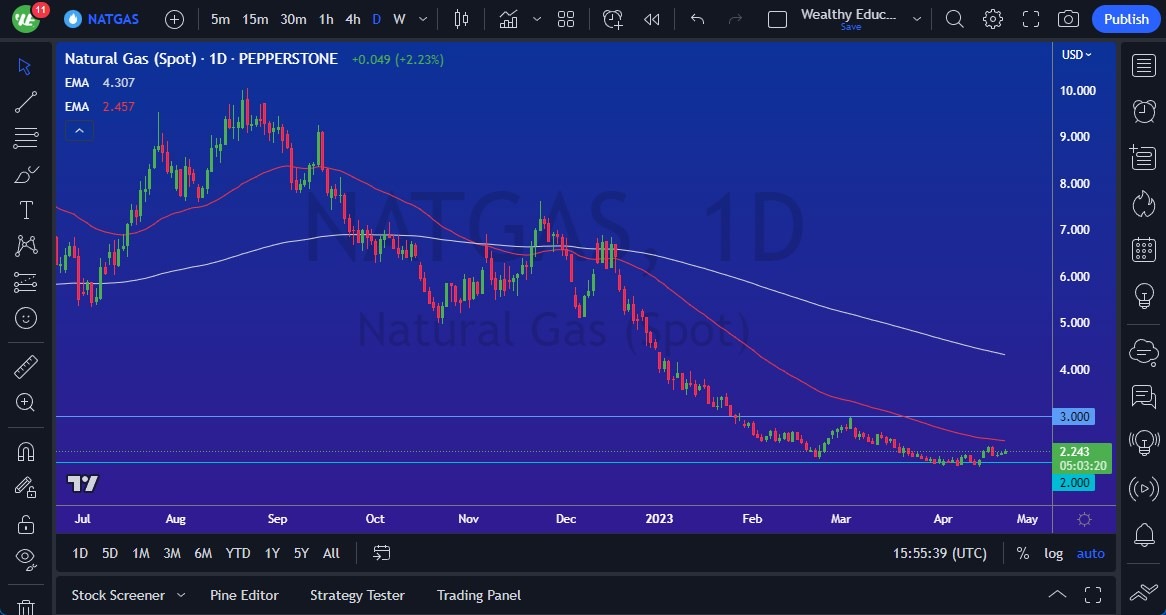Open the Stock Screener dropdown arrow
This screenshot has width=1166, height=615.
pos(181,595)
